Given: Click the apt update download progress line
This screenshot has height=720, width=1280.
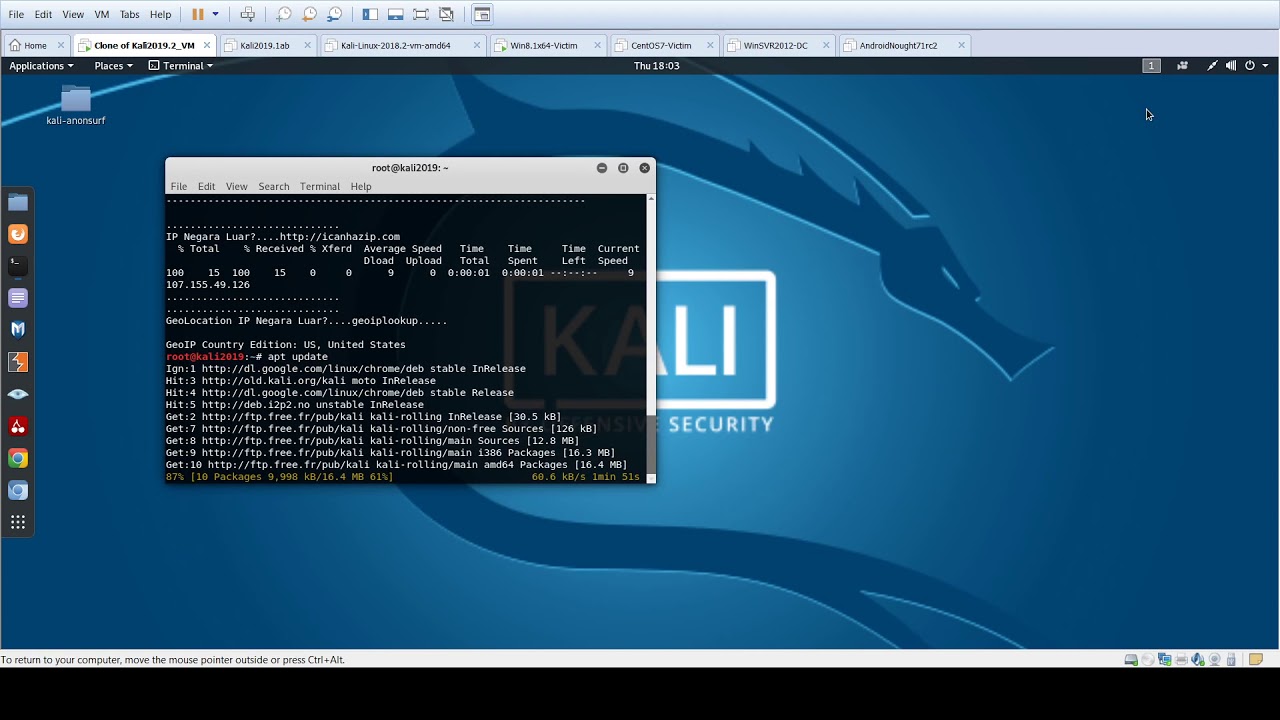Looking at the screenshot, I should click(x=403, y=477).
